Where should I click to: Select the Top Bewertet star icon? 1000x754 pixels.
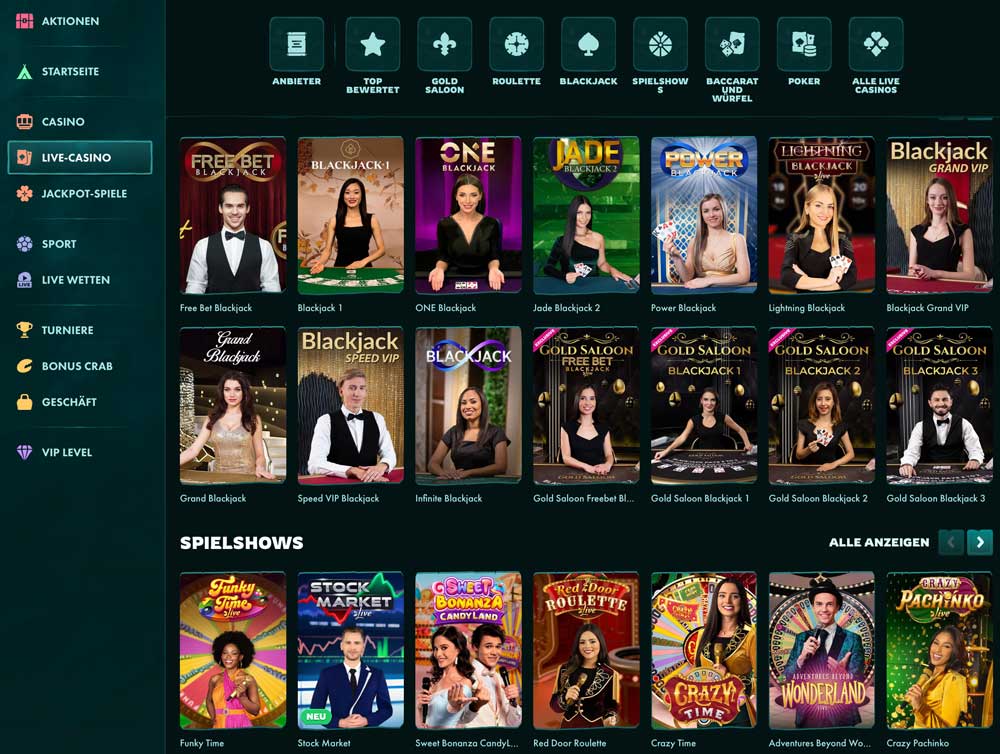click(x=372, y=44)
